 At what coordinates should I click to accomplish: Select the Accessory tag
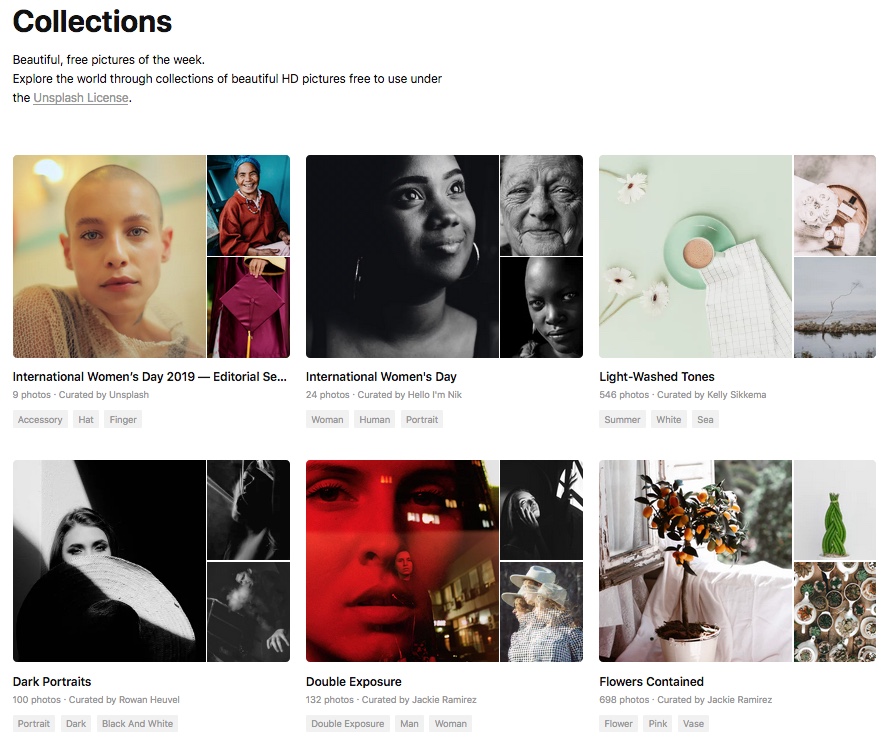click(x=41, y=420)
